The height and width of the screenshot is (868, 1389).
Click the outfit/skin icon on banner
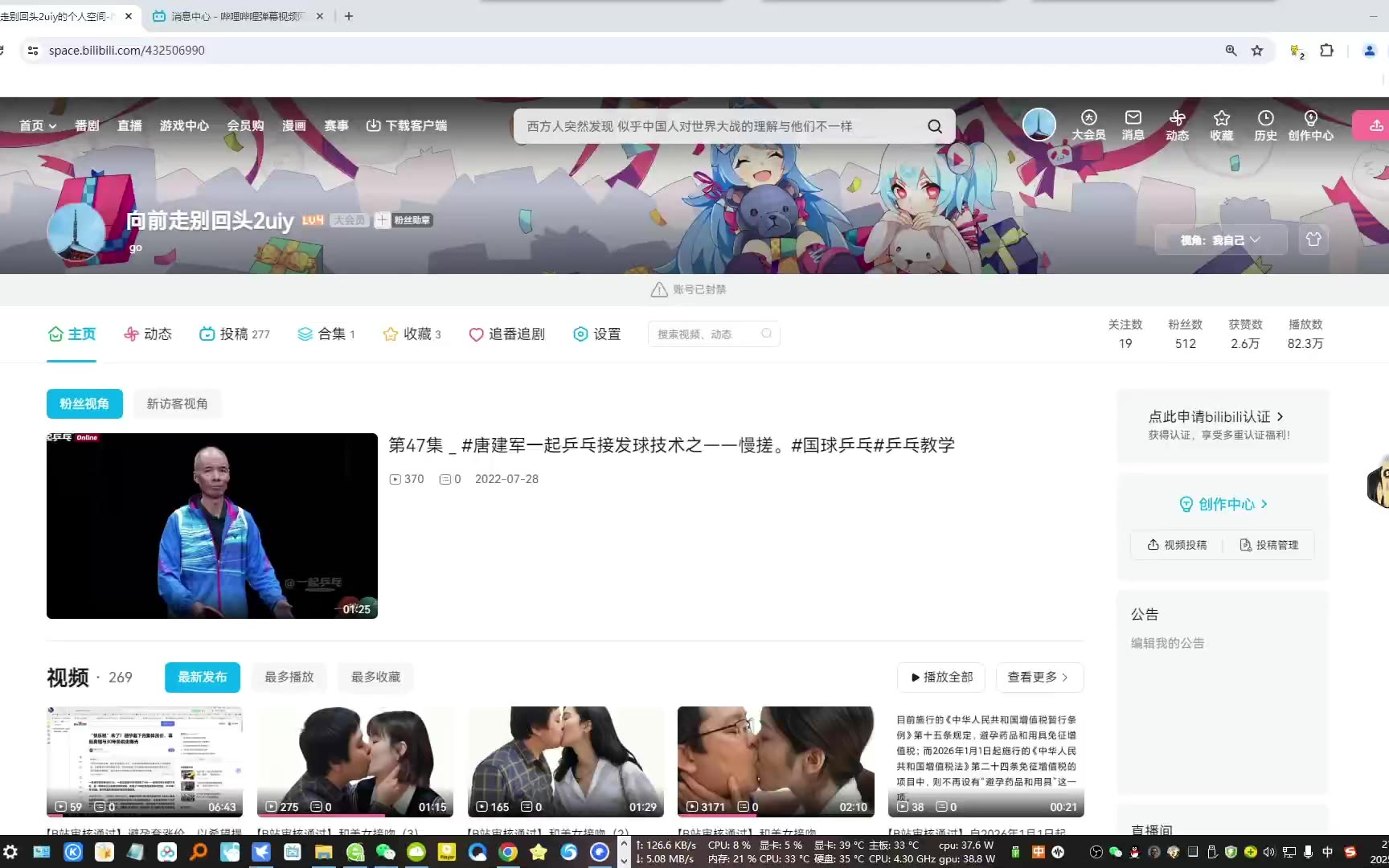point(1313,240)
